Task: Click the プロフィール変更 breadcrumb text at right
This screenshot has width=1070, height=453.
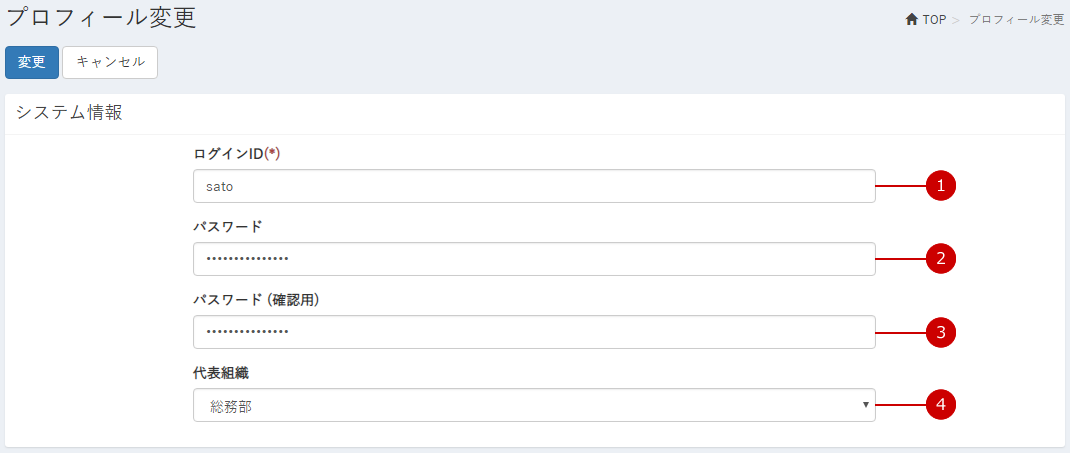Action: click(x=1016, y=20)
